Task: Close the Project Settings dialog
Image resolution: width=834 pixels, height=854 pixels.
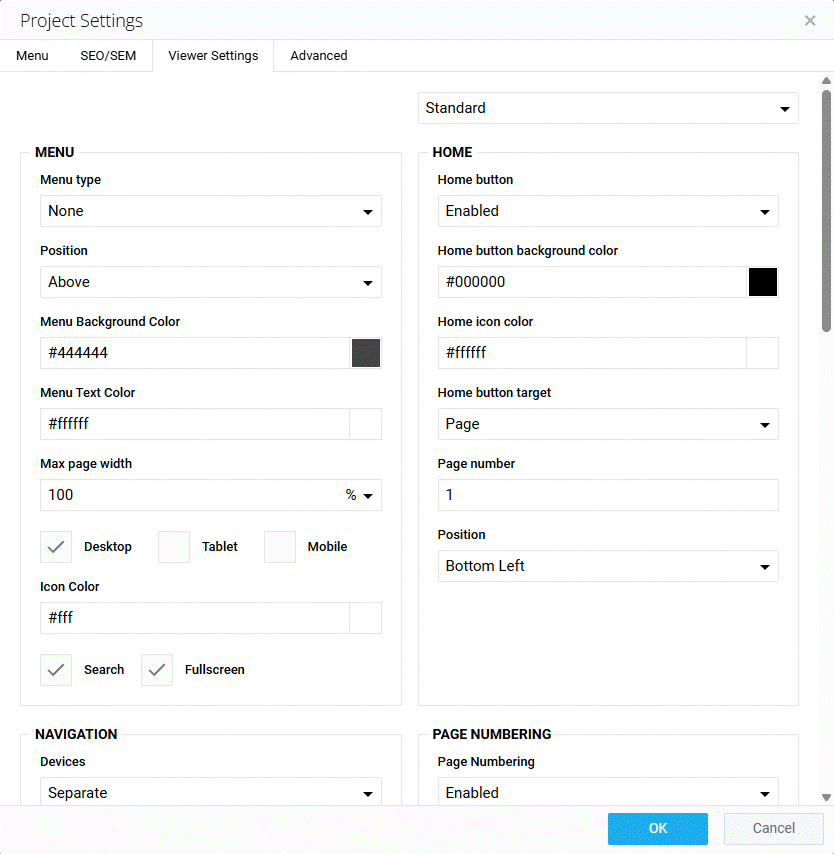Action: point(810,20)
